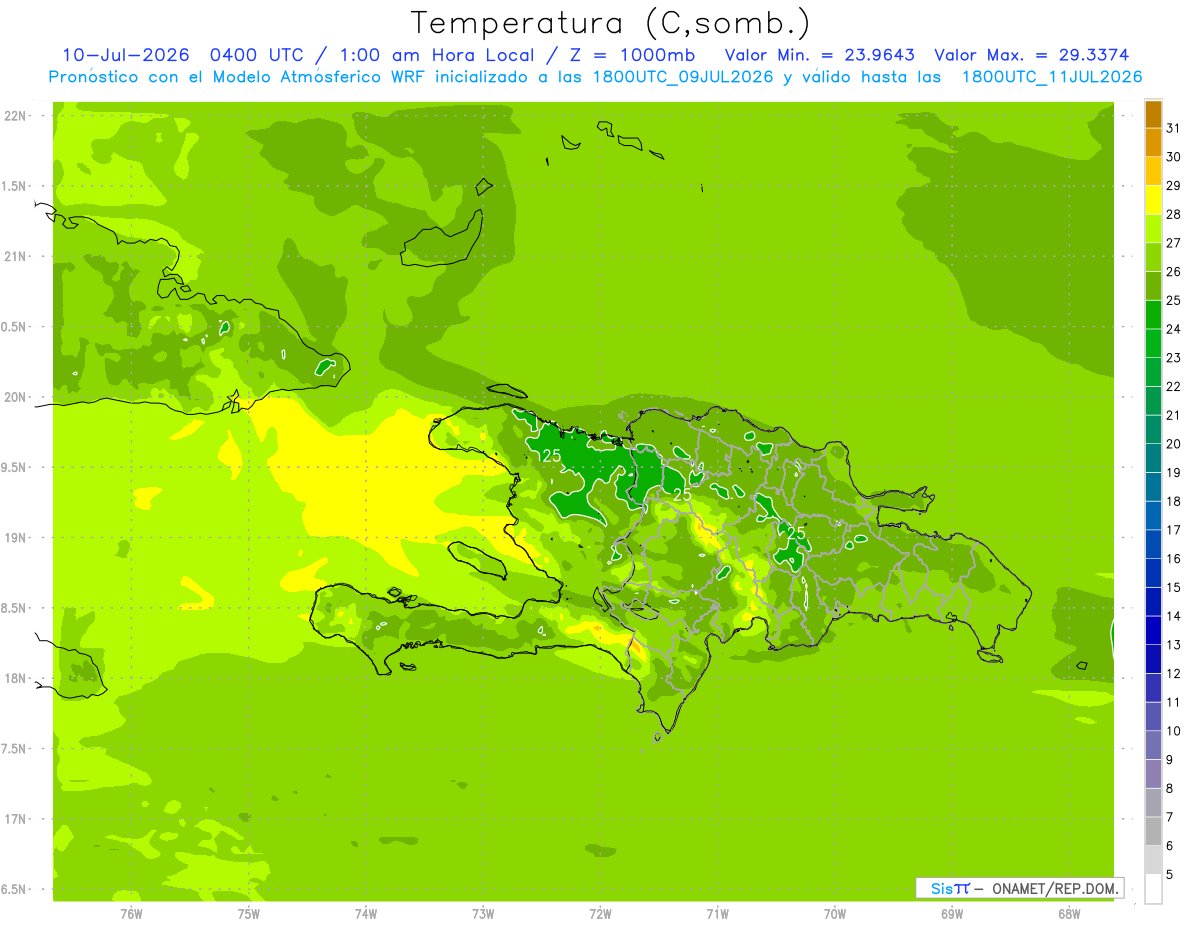Click the light green 26–27 legend band

coord(1153,258)
